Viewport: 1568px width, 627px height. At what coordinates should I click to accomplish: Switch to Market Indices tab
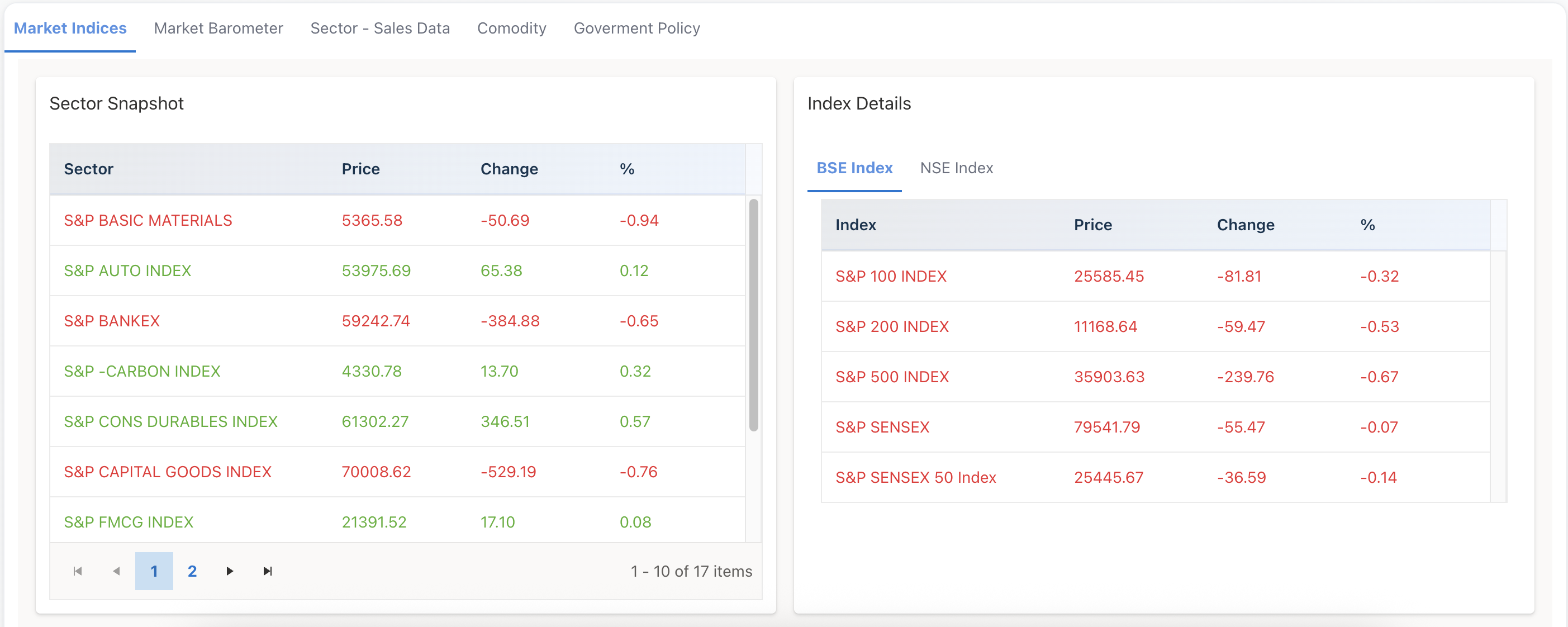tap(70, 28)
